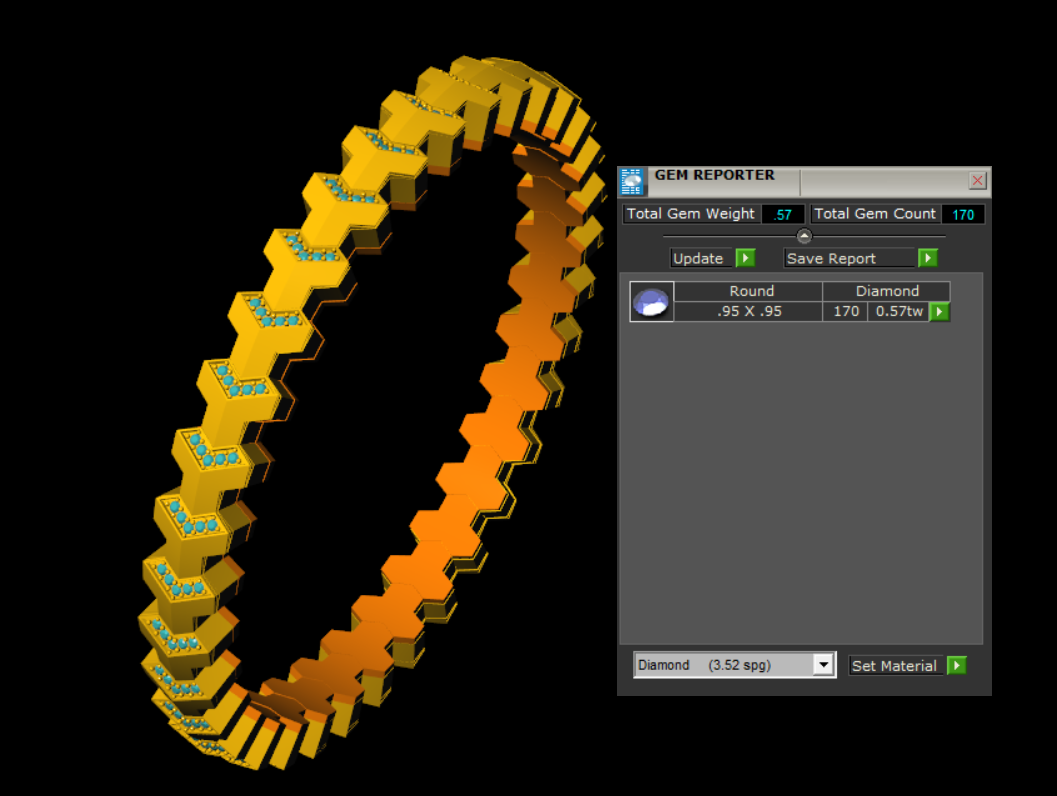Click the Gem Reporter panel icon
The image size is (1057, 796).
632,181
